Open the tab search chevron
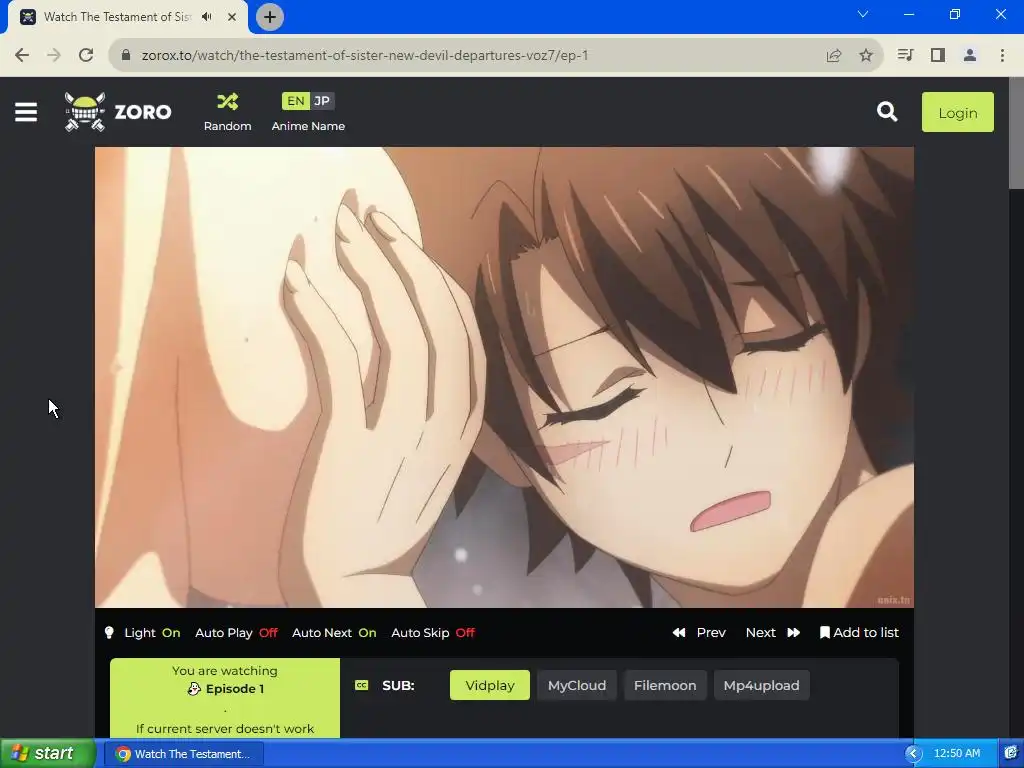 (863, 14)
